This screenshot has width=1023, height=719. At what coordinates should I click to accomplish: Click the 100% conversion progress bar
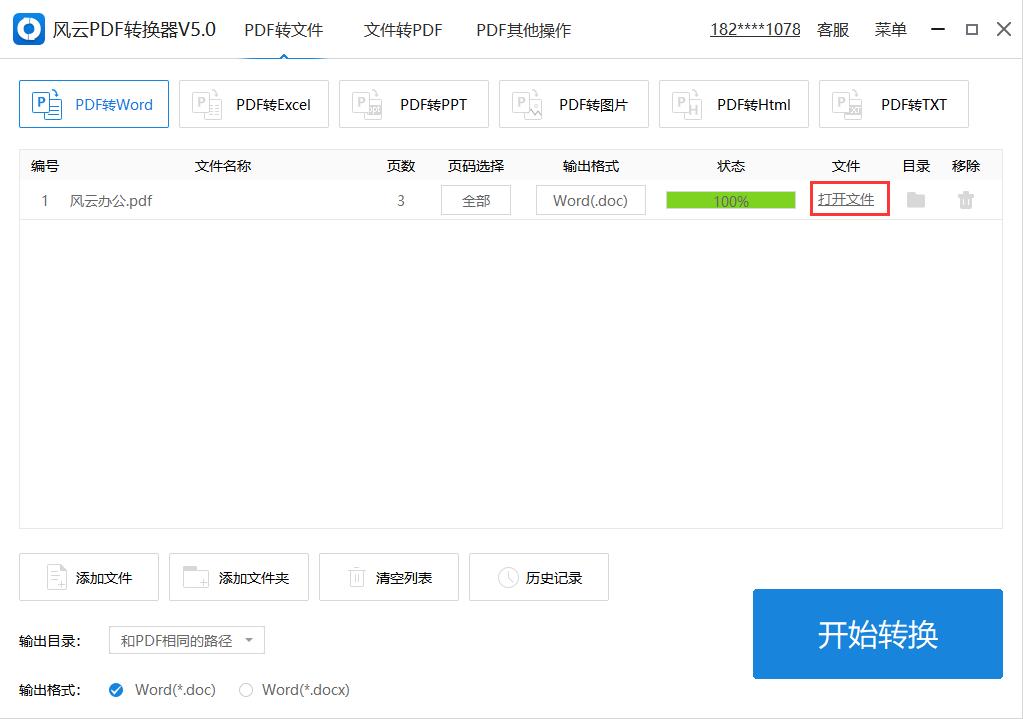[731, 200]
